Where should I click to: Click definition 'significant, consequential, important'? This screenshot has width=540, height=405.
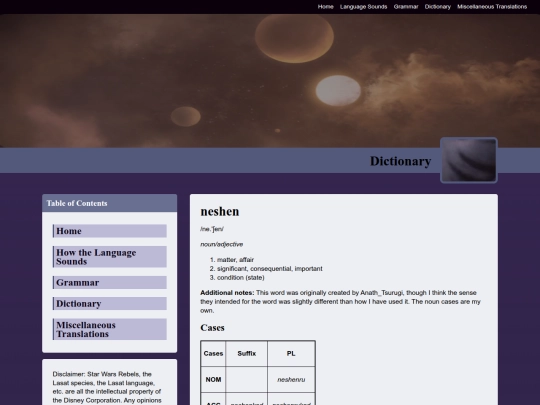coord(270,269)
